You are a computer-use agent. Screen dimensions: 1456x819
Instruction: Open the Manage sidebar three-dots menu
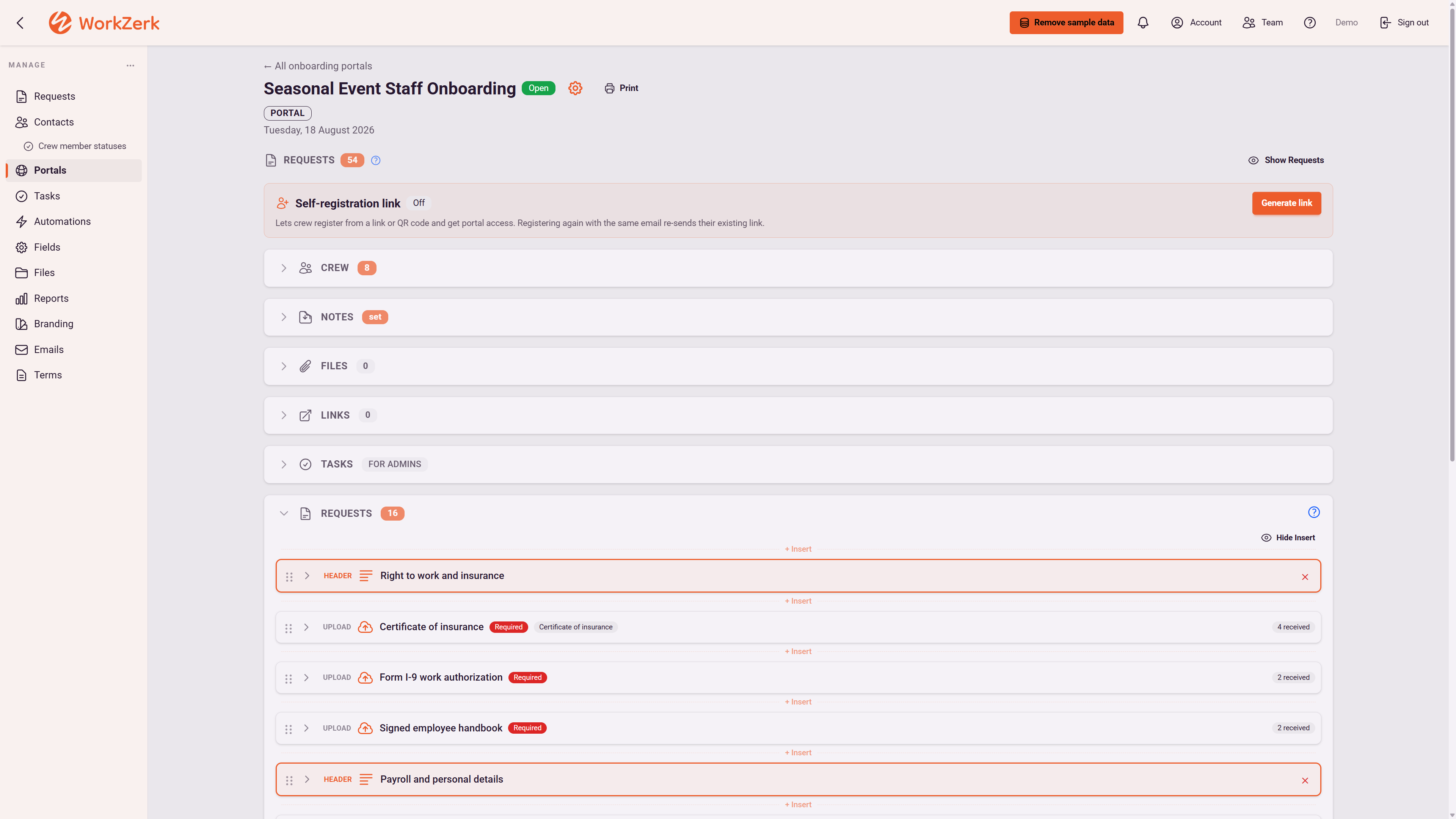tap(130, 66)
